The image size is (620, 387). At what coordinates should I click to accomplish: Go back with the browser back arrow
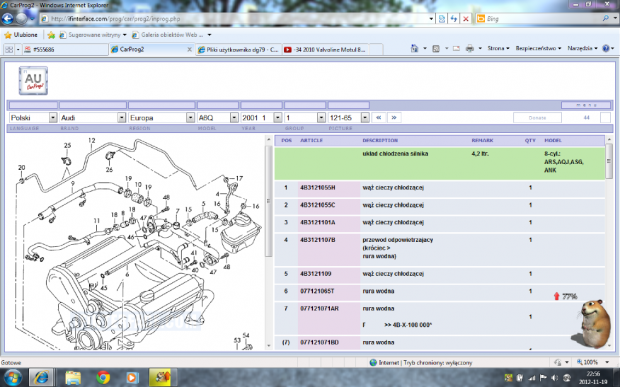tap(8, 18)
